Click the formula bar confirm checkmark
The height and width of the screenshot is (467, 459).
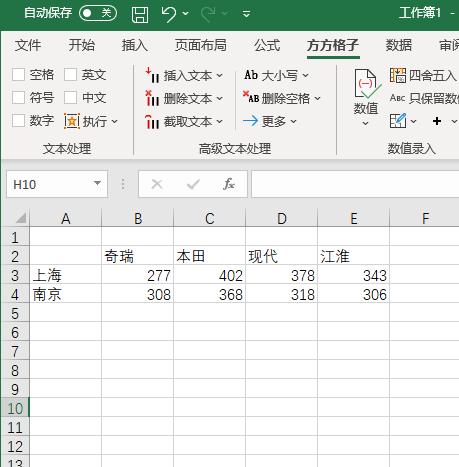point(193,184)
